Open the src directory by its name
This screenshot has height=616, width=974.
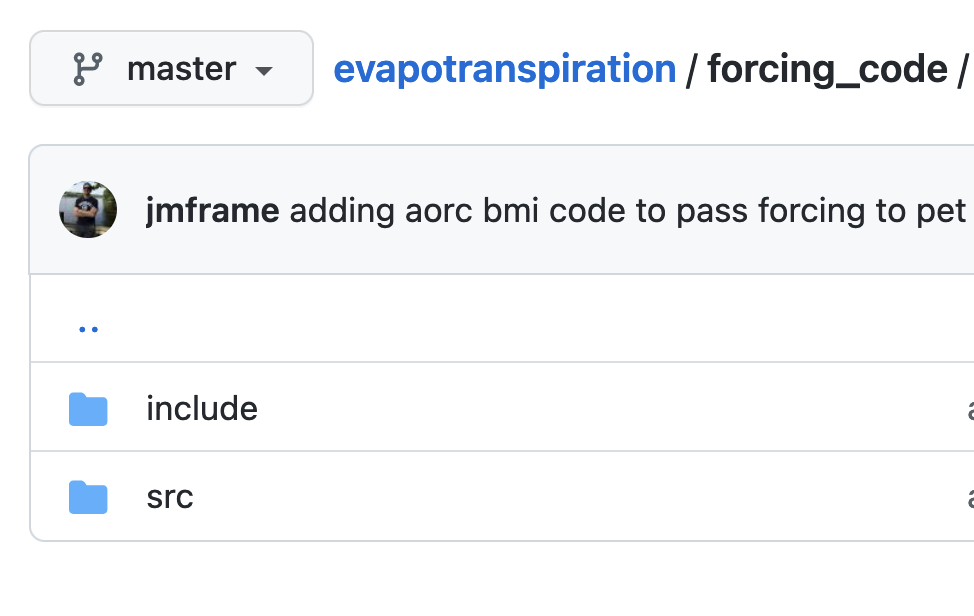coord(170,496)
